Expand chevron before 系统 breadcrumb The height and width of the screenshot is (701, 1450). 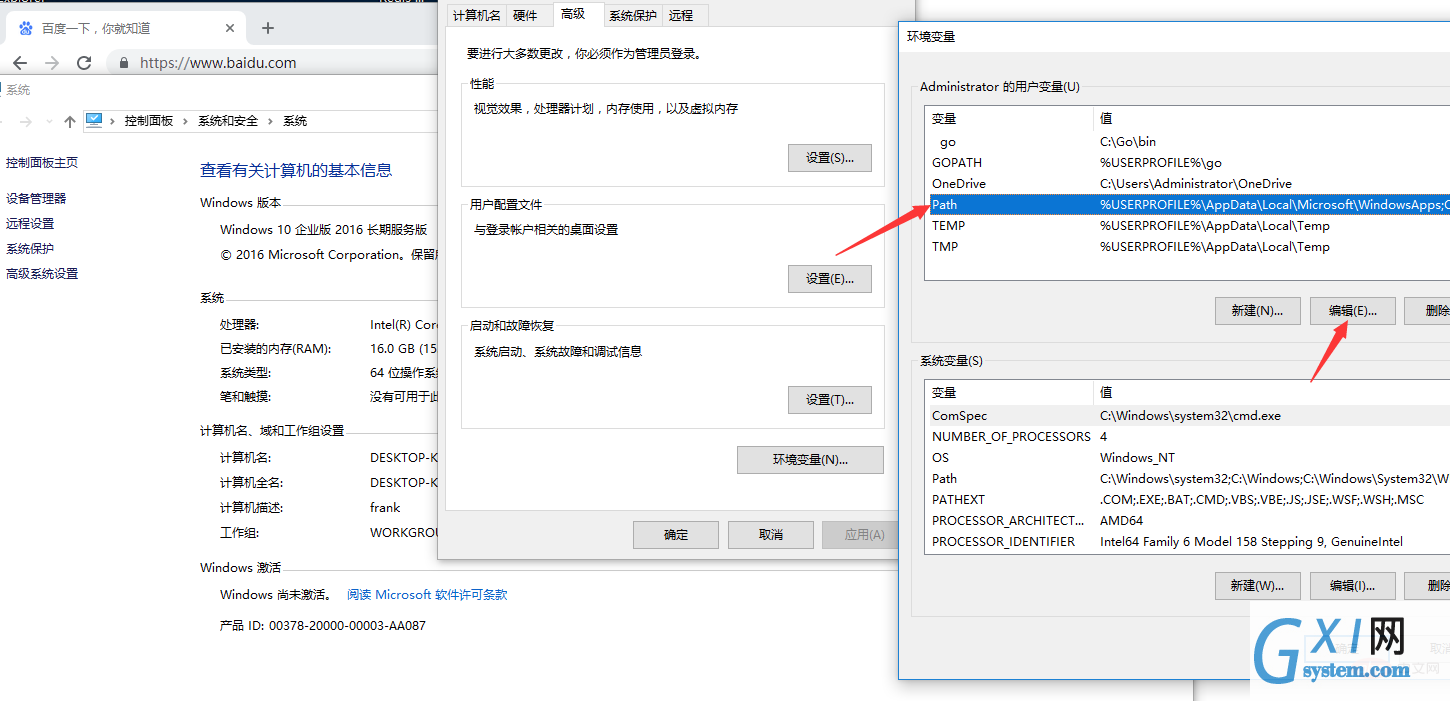tap(271, 121)
